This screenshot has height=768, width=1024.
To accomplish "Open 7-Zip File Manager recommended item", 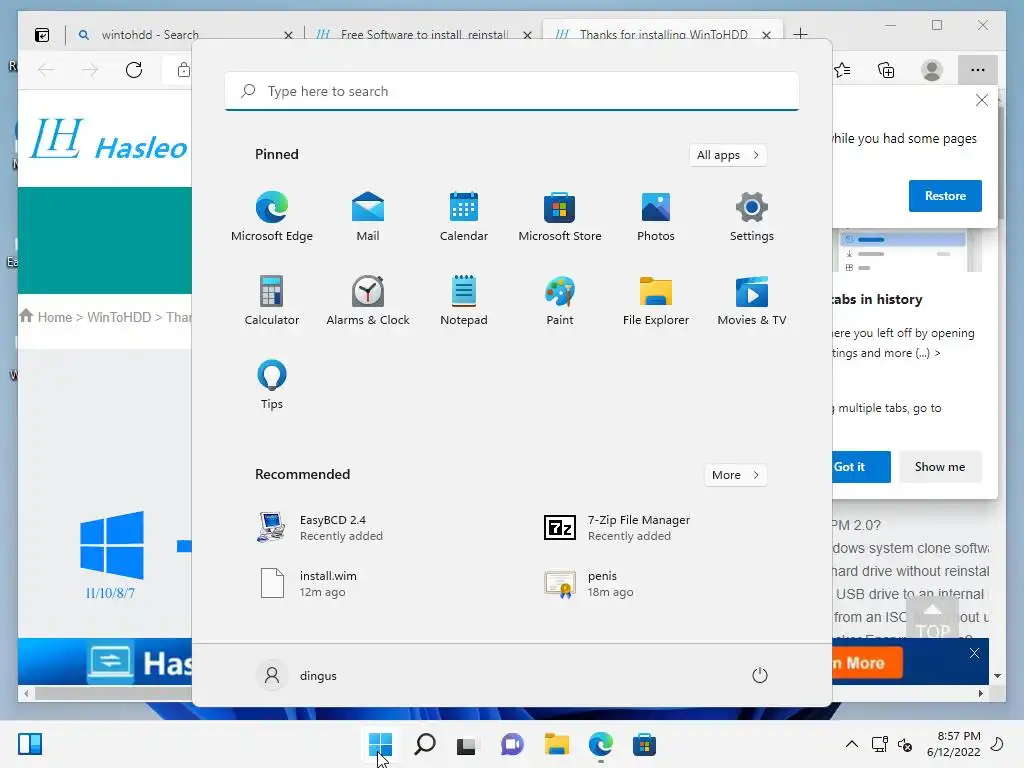I will pos(617,528).
